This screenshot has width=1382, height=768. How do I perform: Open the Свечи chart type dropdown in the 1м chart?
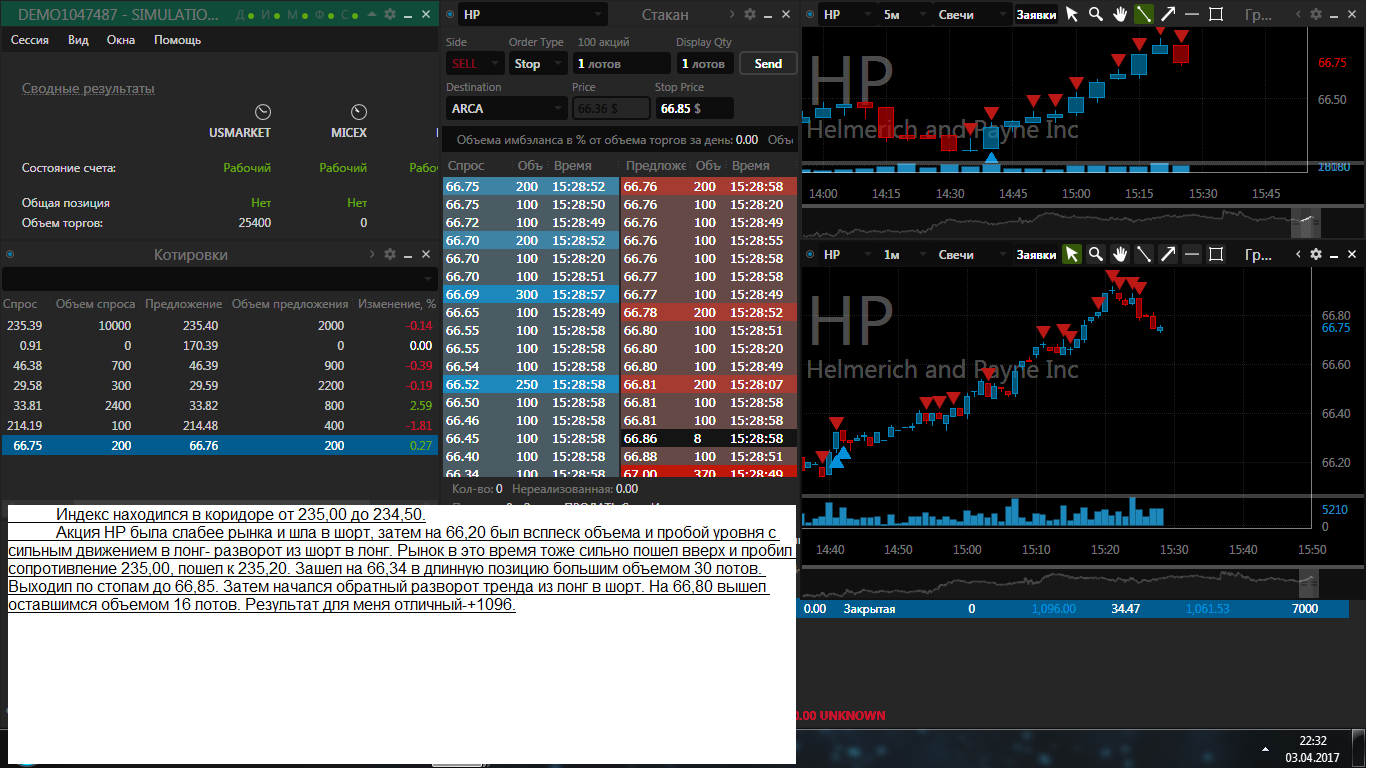tap(971, 254)
